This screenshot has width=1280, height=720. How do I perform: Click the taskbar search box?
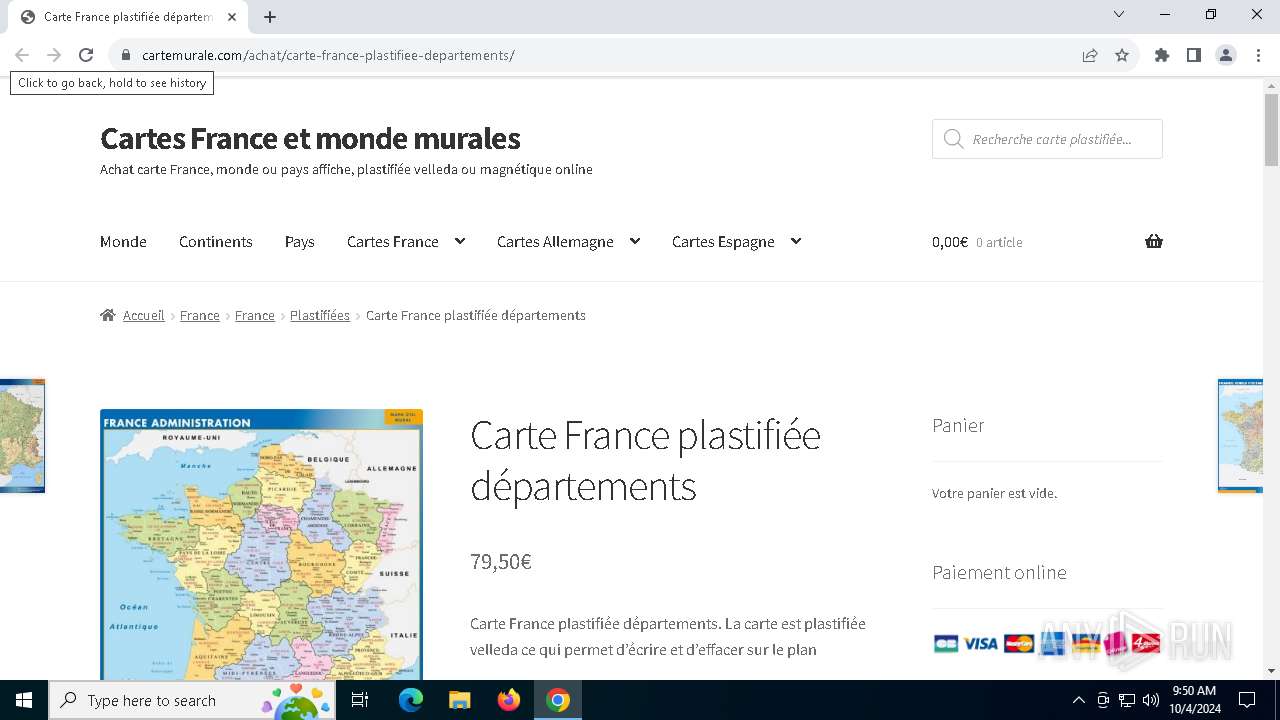192,700
